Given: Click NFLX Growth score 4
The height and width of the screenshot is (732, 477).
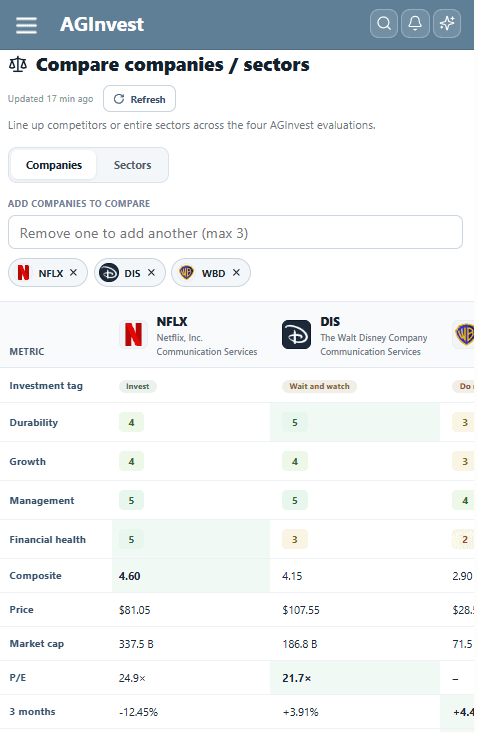Looking at the screenshot, I should click(131, 462).
